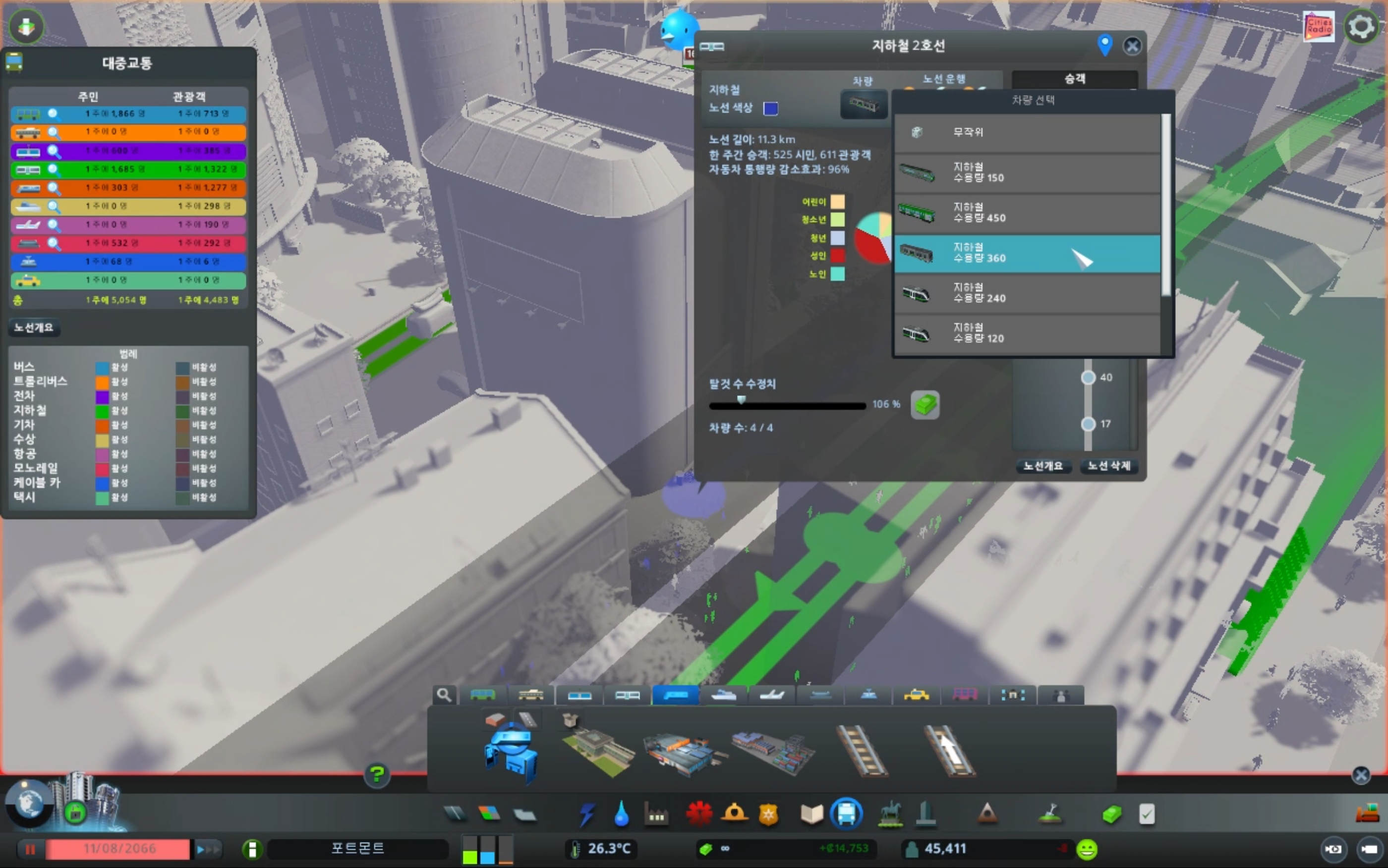Viewport: 1388px width, 868px height.
Task: Open the blue line color swatch
Action: coord(770,108)
